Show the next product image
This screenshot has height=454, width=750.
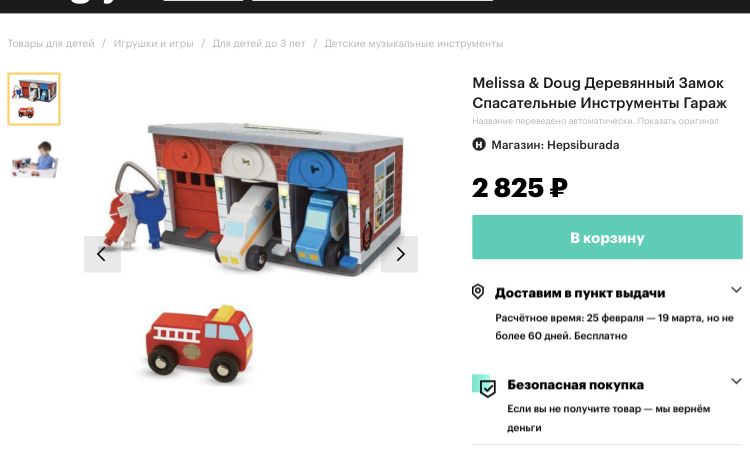point(399,254)
